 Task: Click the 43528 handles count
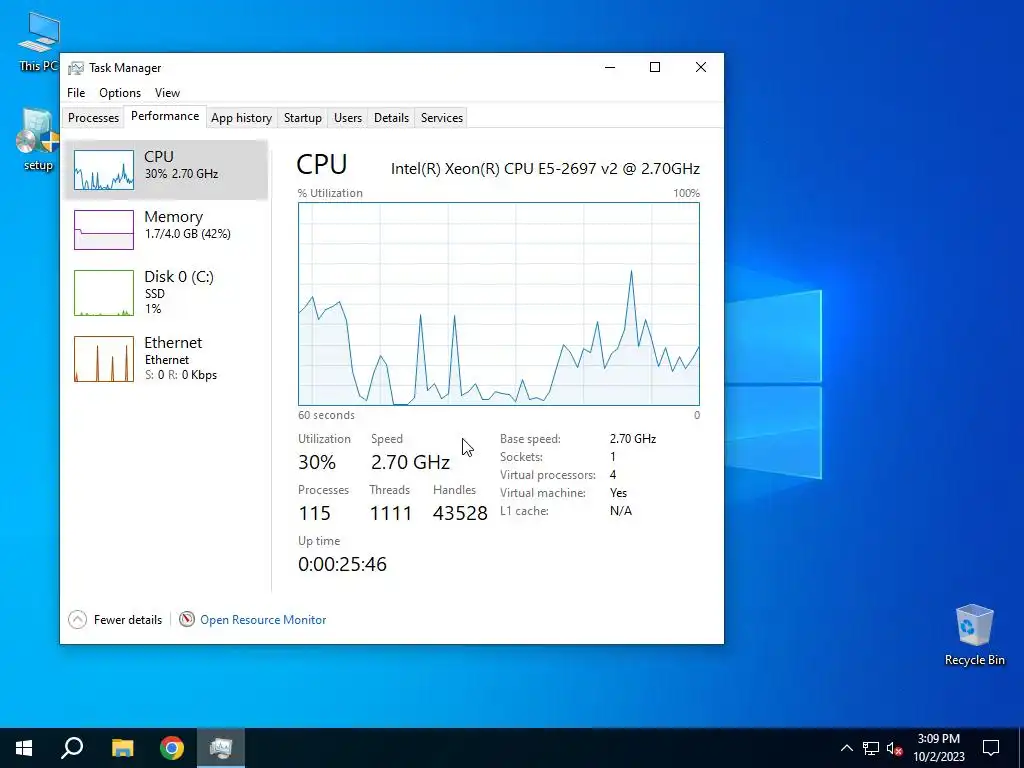coord(460,513)
